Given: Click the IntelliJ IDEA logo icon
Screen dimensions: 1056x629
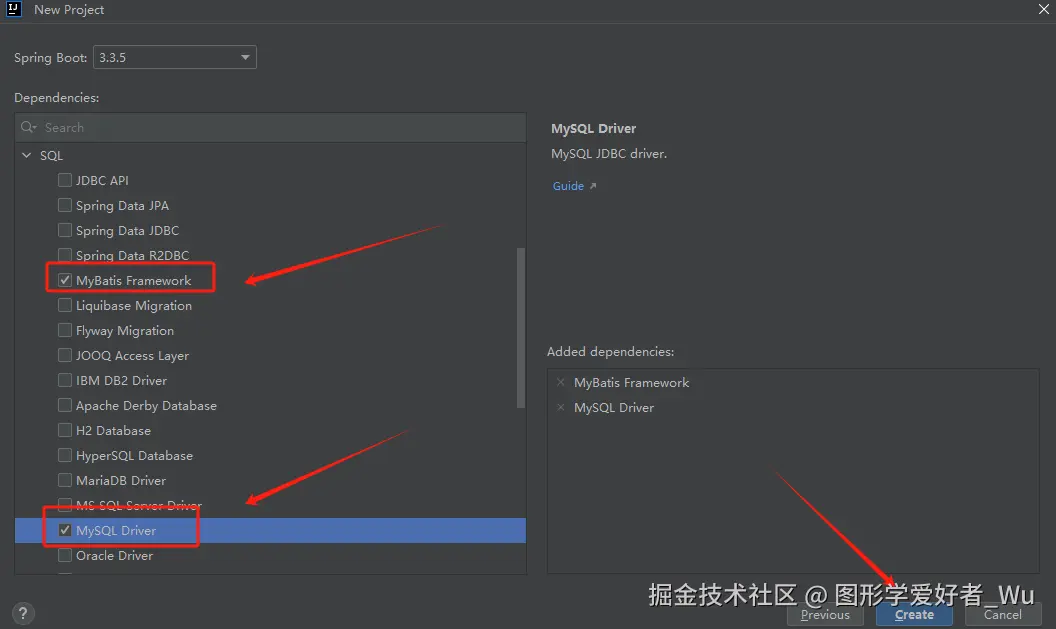Looking at the screenshot, I should coord(13,9).
